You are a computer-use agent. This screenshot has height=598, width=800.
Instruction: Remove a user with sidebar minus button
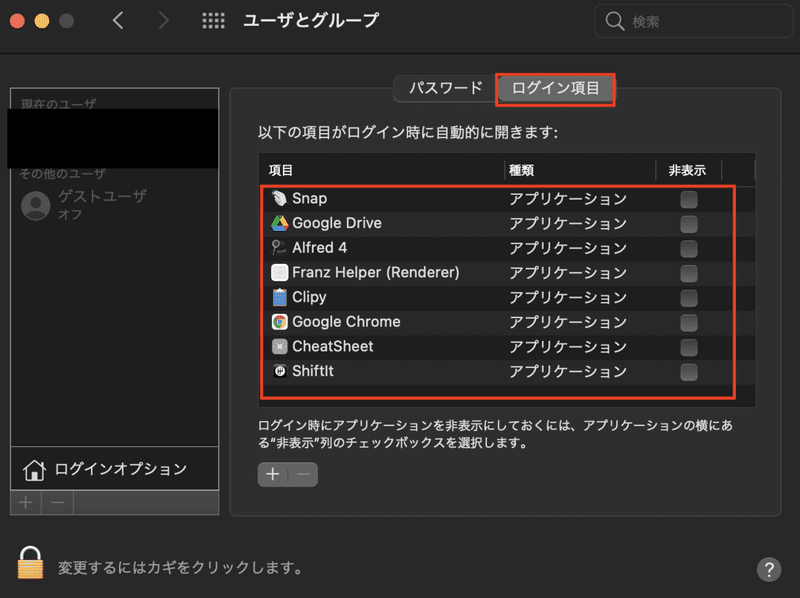coord(58,503)
